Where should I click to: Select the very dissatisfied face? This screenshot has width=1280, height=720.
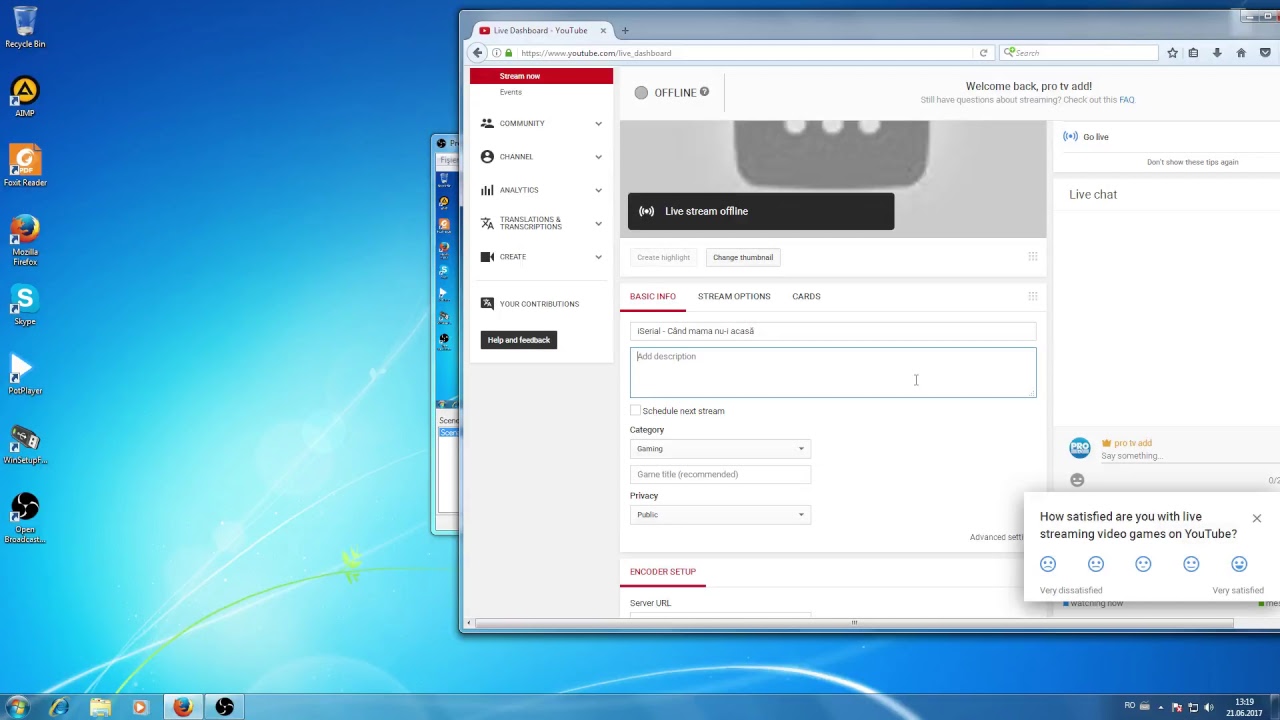[x=1048, y=564]
